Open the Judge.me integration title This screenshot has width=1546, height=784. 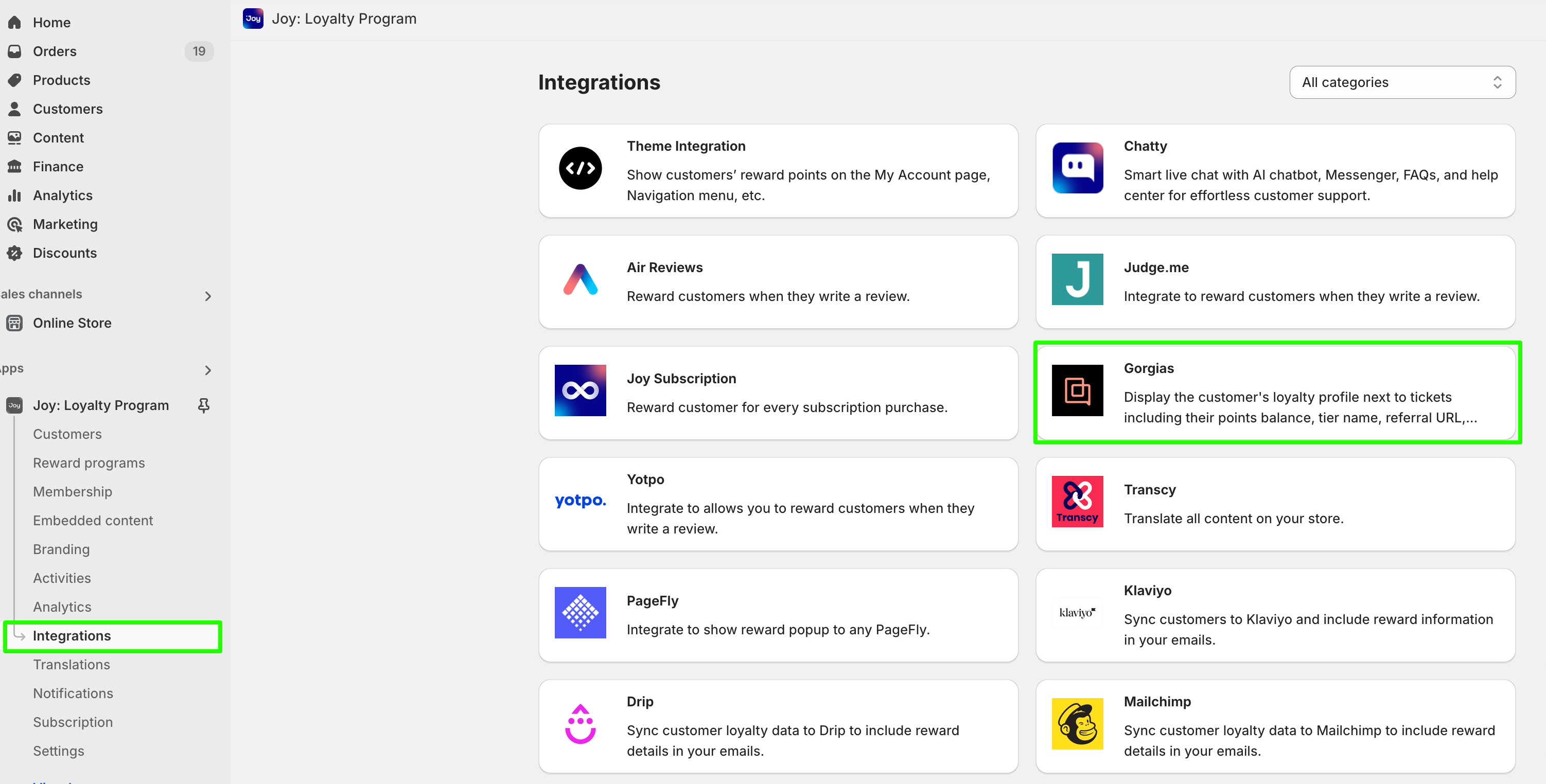click(x=1156, y=267)
